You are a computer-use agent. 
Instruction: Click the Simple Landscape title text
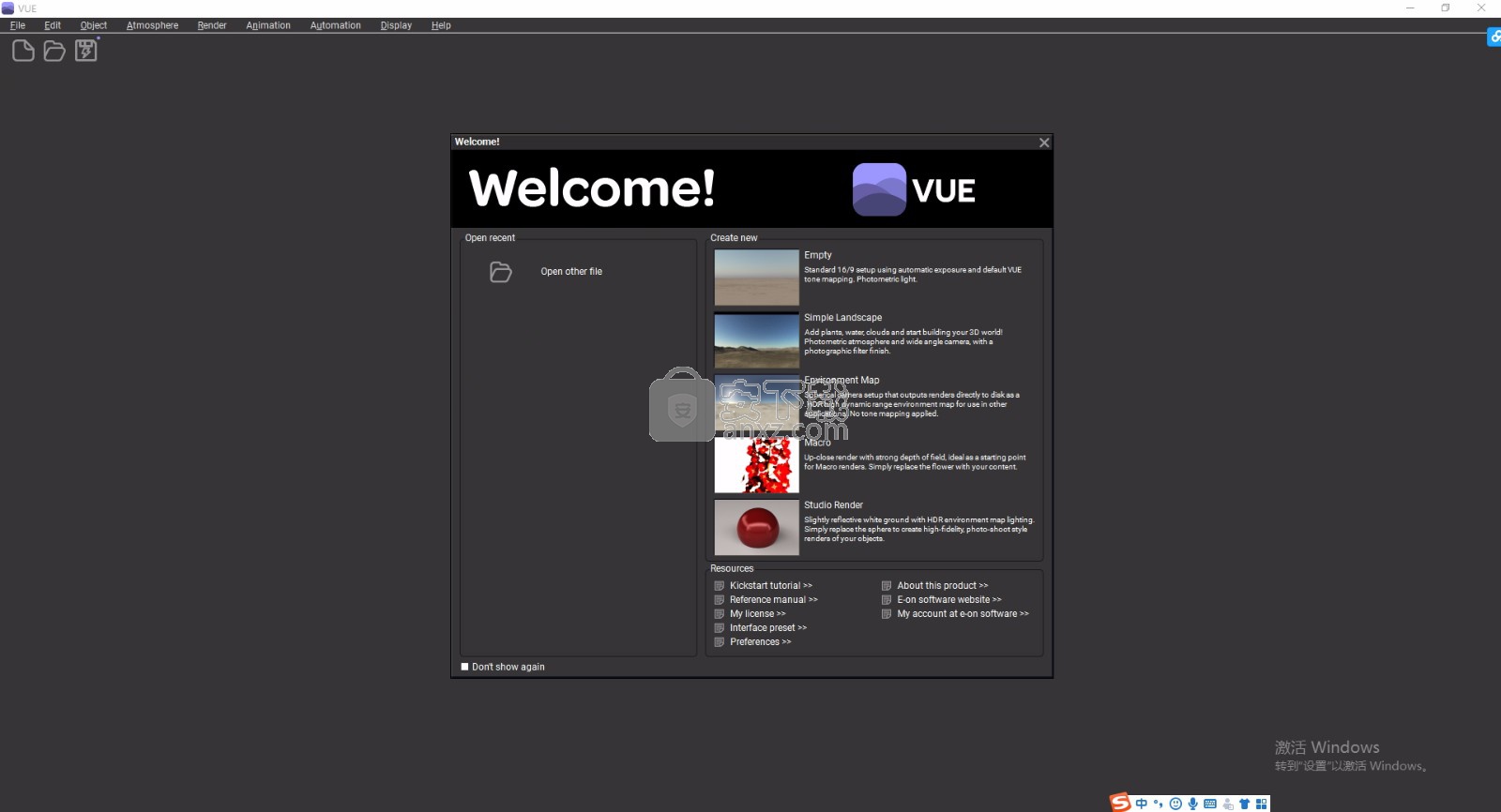point(843,318)
